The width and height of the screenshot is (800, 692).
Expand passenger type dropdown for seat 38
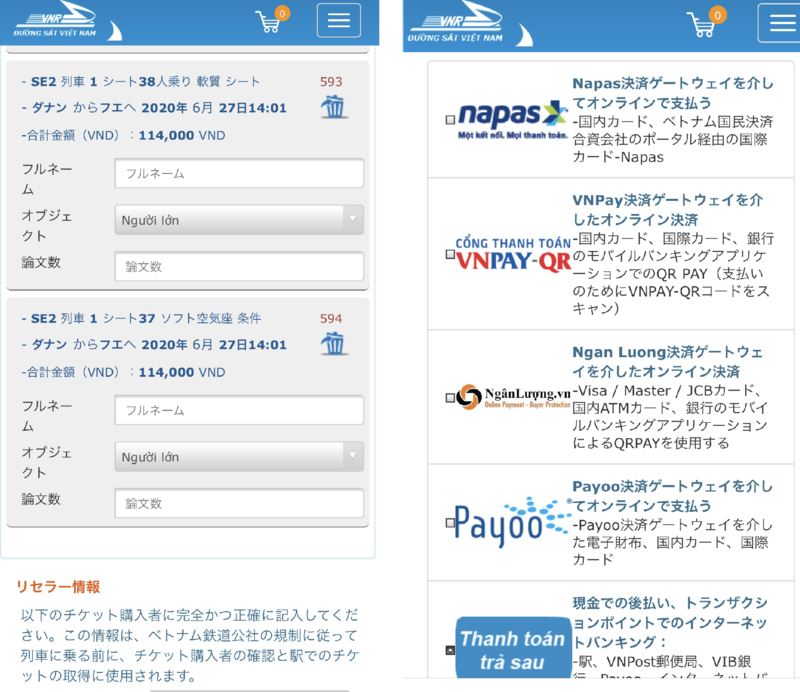tap(239, 220)
